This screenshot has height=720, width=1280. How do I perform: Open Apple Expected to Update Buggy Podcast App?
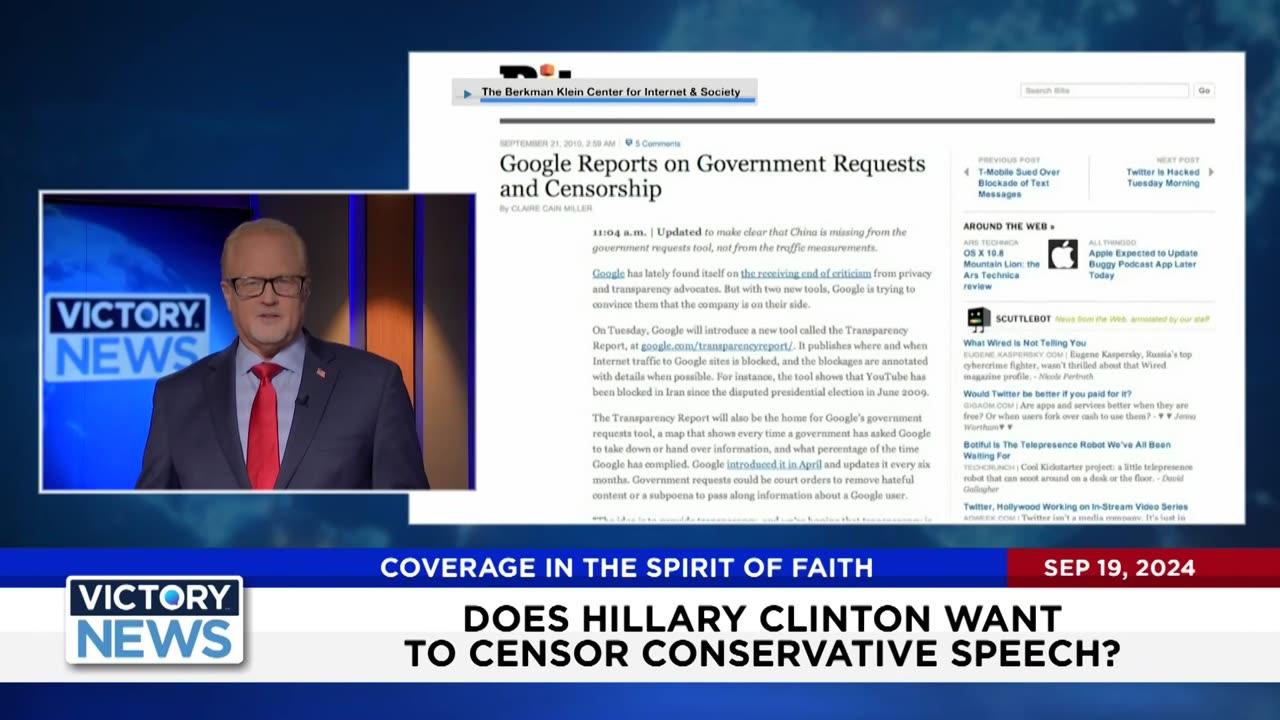1143,264
